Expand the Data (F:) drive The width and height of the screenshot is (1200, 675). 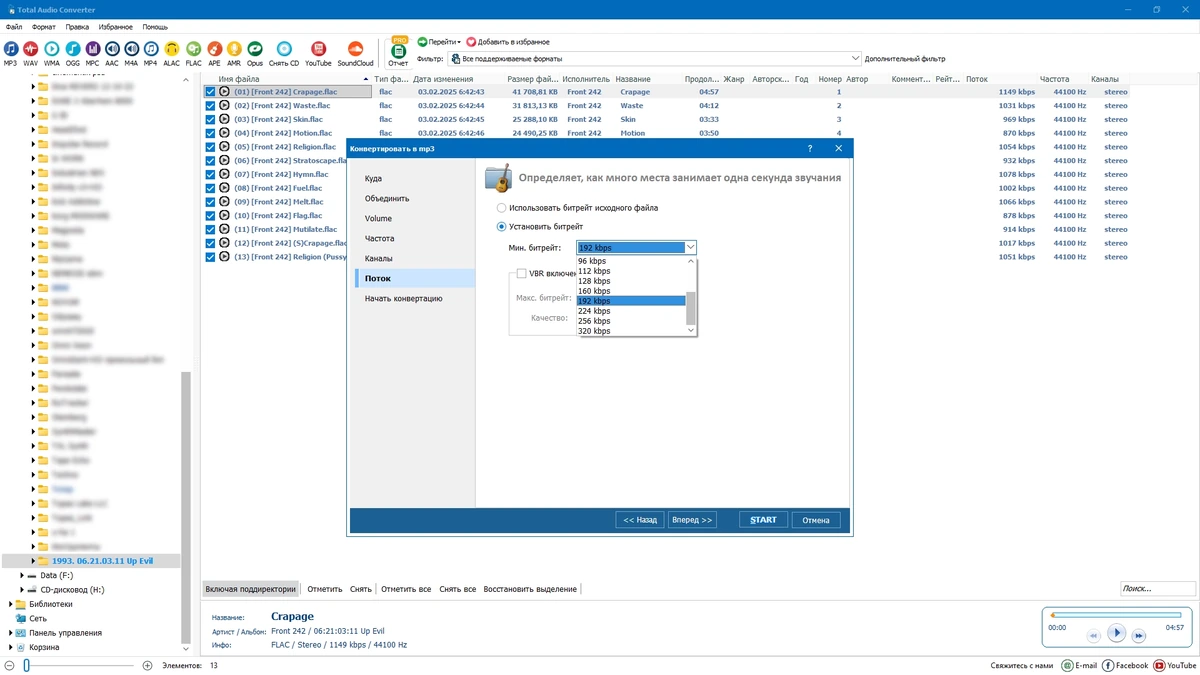(x=22, y=576)
